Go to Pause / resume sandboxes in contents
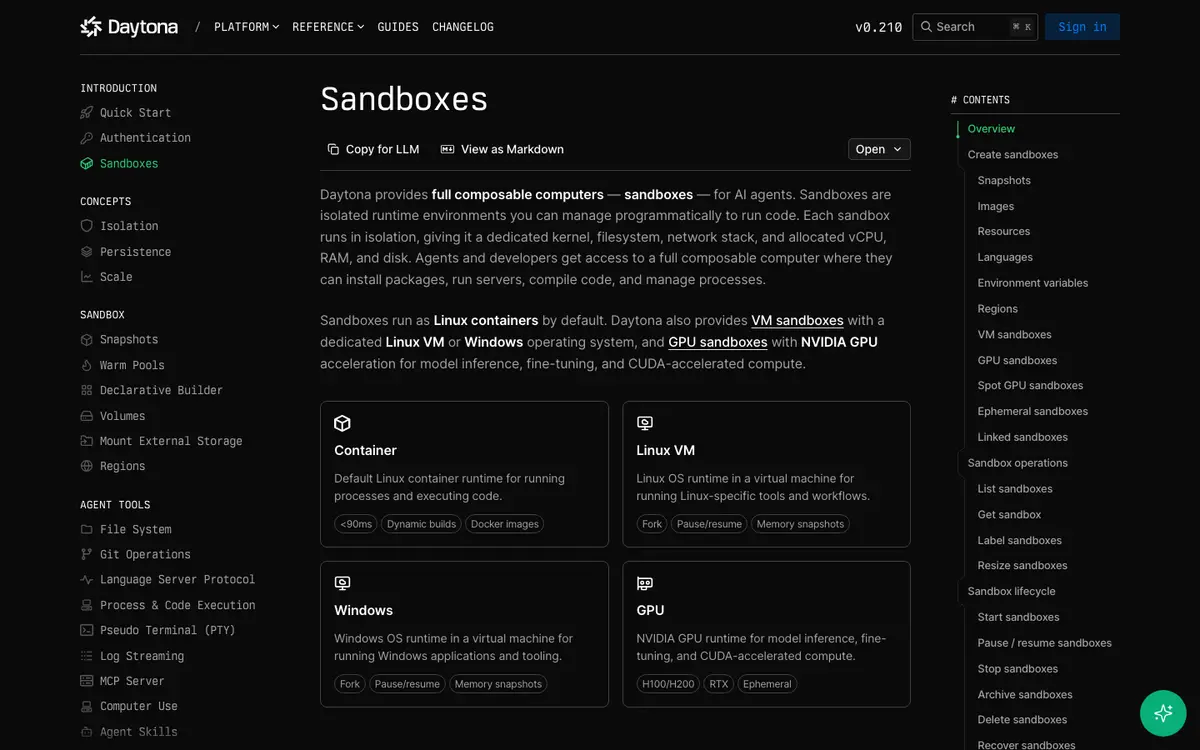This screenshot has width=1200, height=750. 1044,643
